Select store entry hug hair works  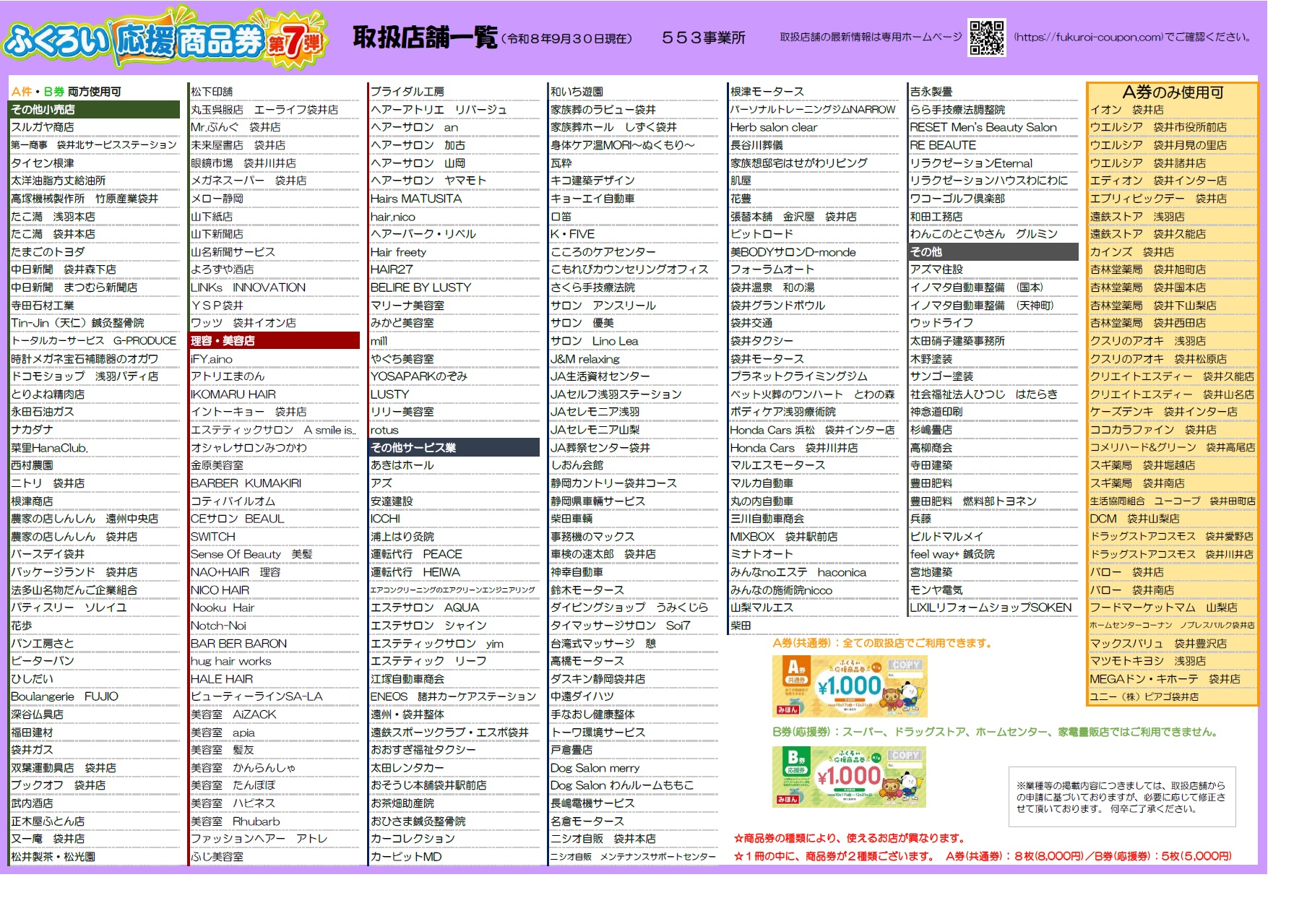point(231,662)
